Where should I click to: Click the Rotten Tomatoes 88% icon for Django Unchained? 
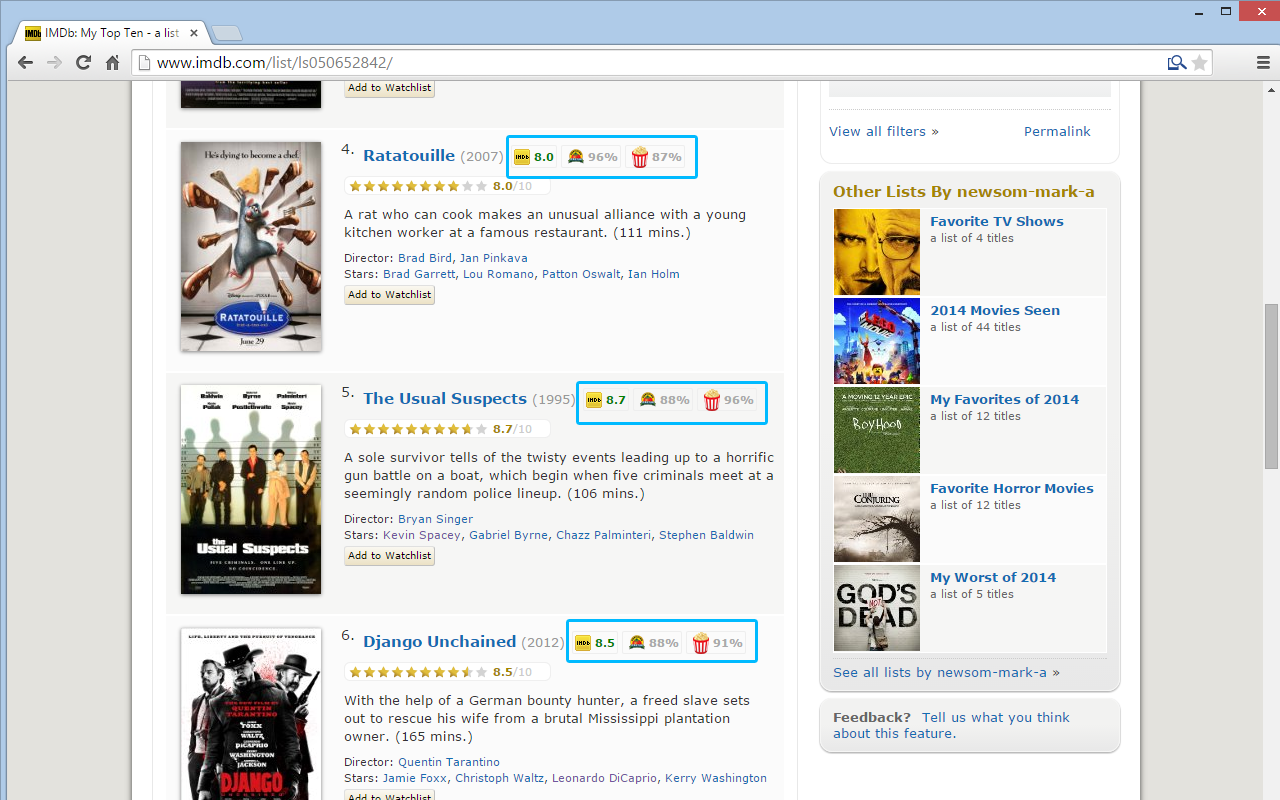tap(637, 643)
